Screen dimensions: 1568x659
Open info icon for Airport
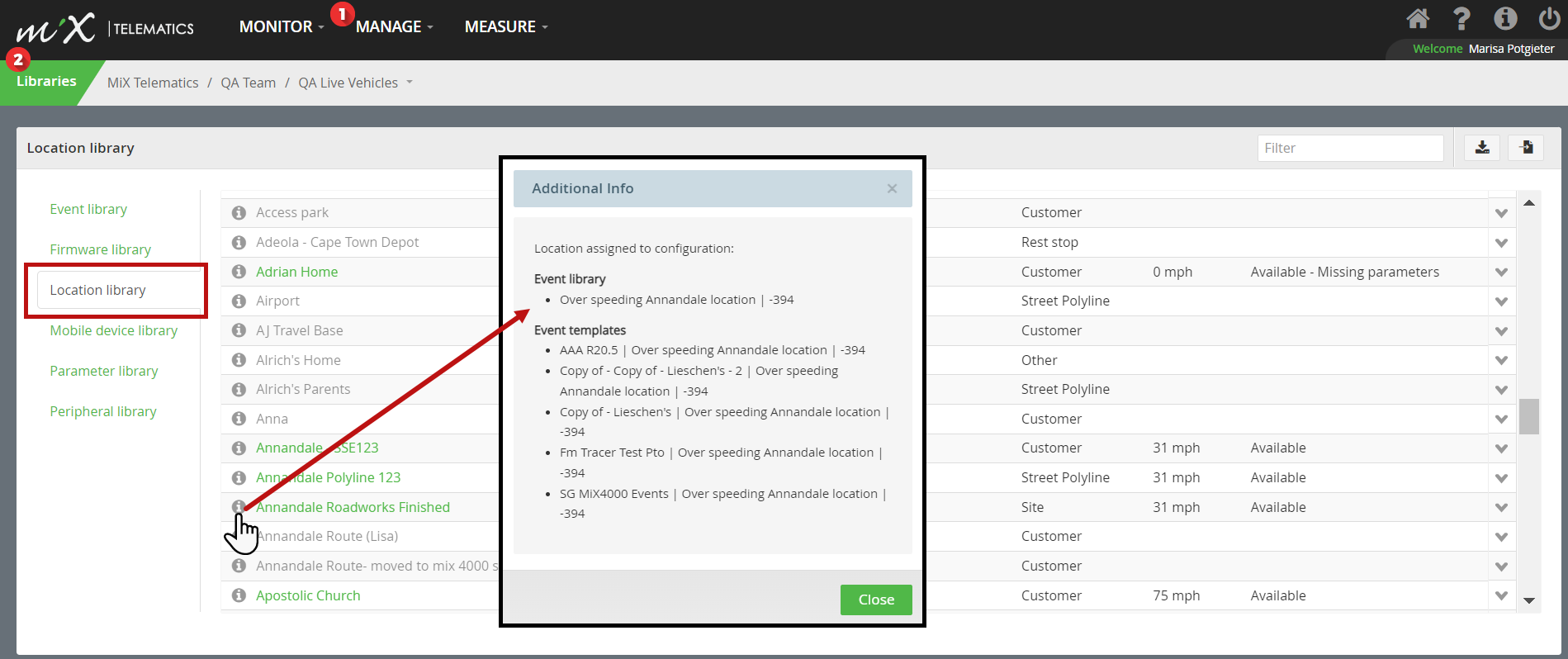pos(239,301)
